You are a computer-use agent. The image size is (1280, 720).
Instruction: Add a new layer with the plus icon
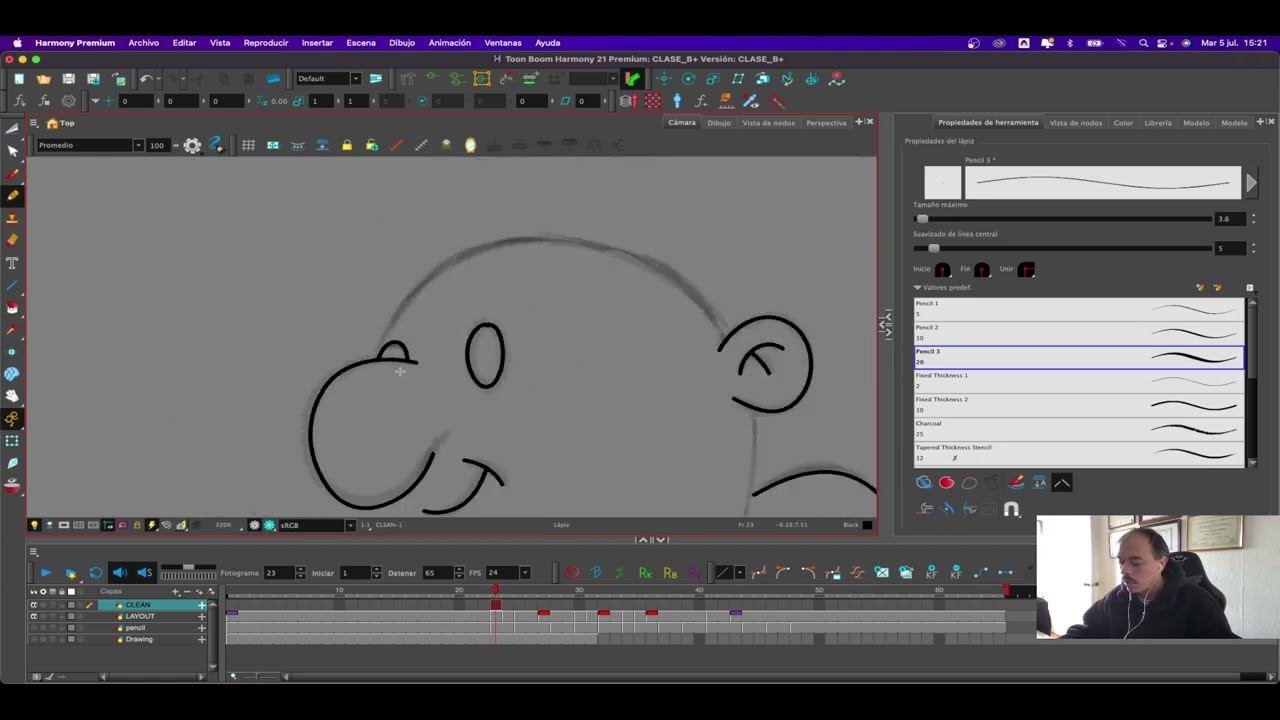176,591
